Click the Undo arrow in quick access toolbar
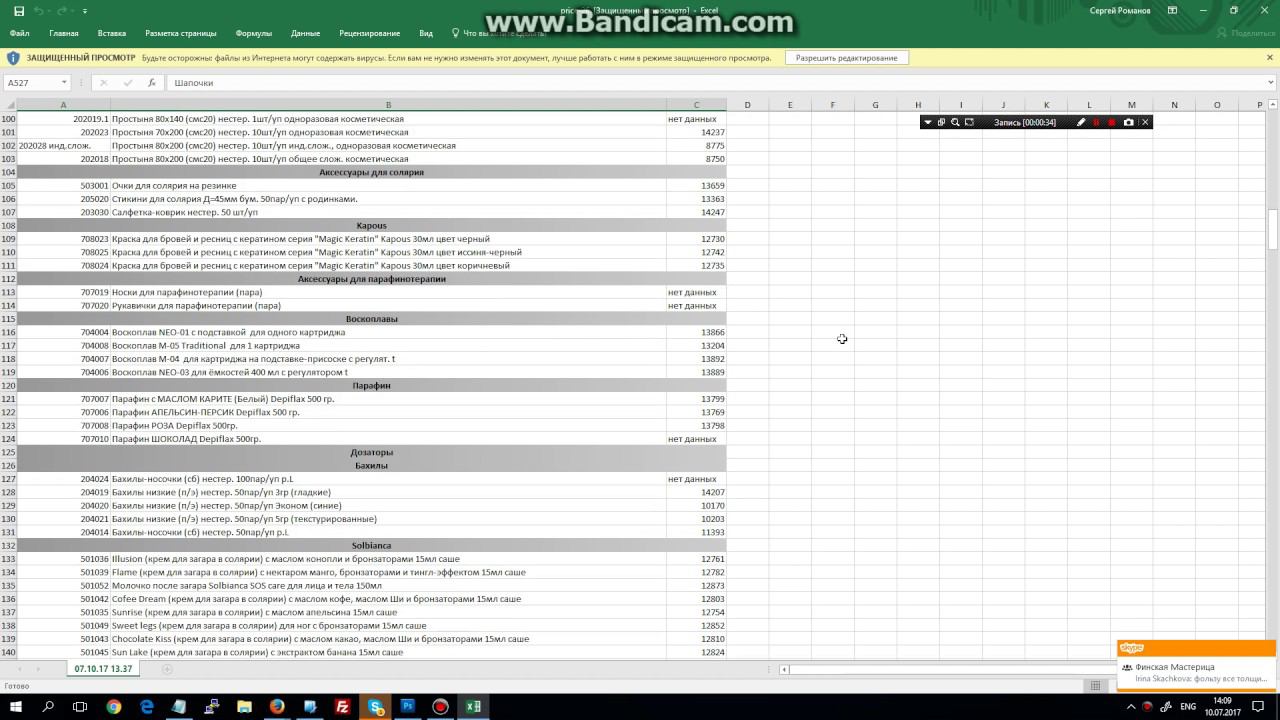 point(39,11)
